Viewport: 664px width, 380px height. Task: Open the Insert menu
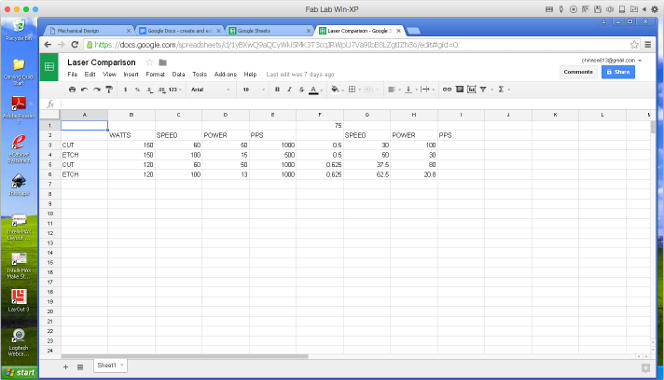pyautogui.click(x=131, y=74)
